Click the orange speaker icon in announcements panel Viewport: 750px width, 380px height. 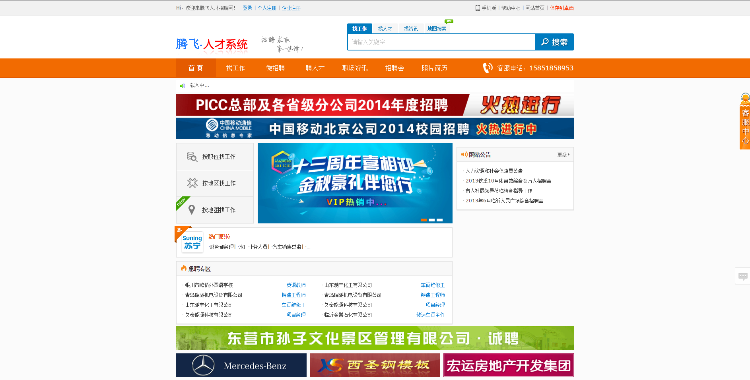tap(463, 155)
